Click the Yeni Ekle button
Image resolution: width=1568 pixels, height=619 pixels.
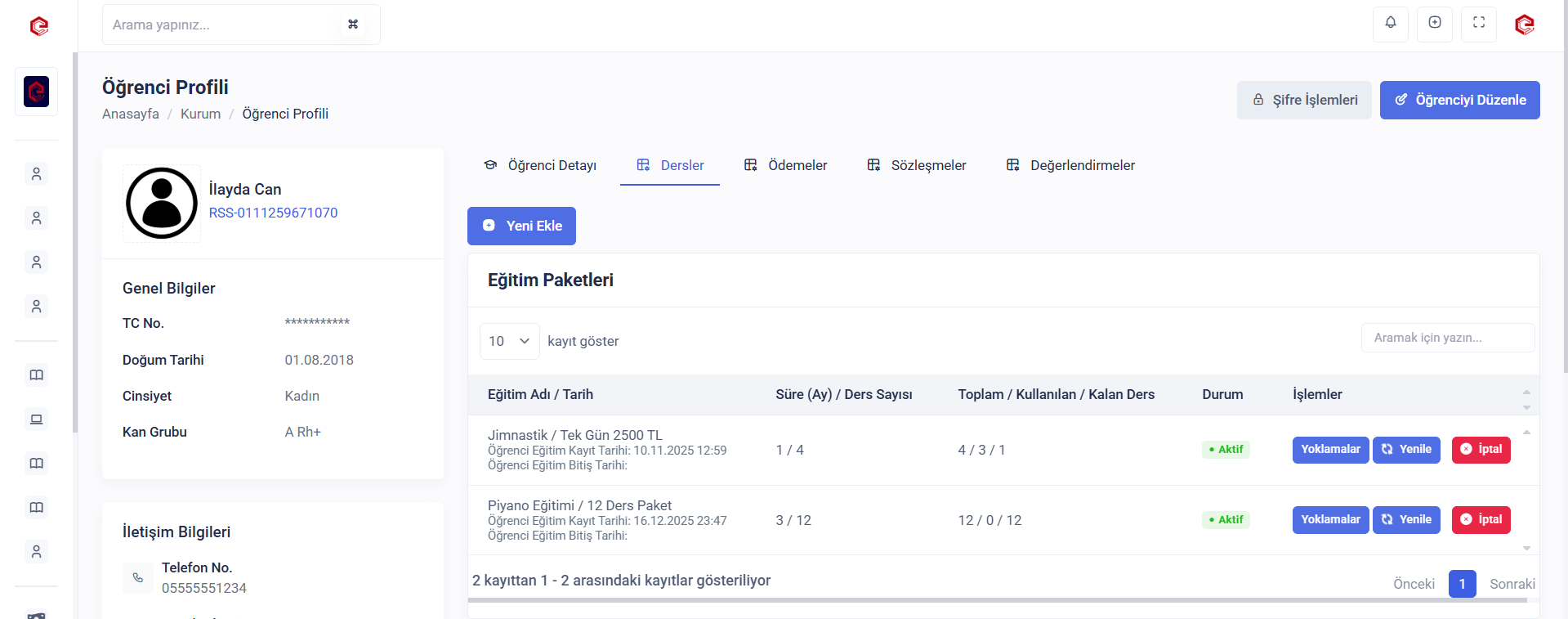point(521,226)
